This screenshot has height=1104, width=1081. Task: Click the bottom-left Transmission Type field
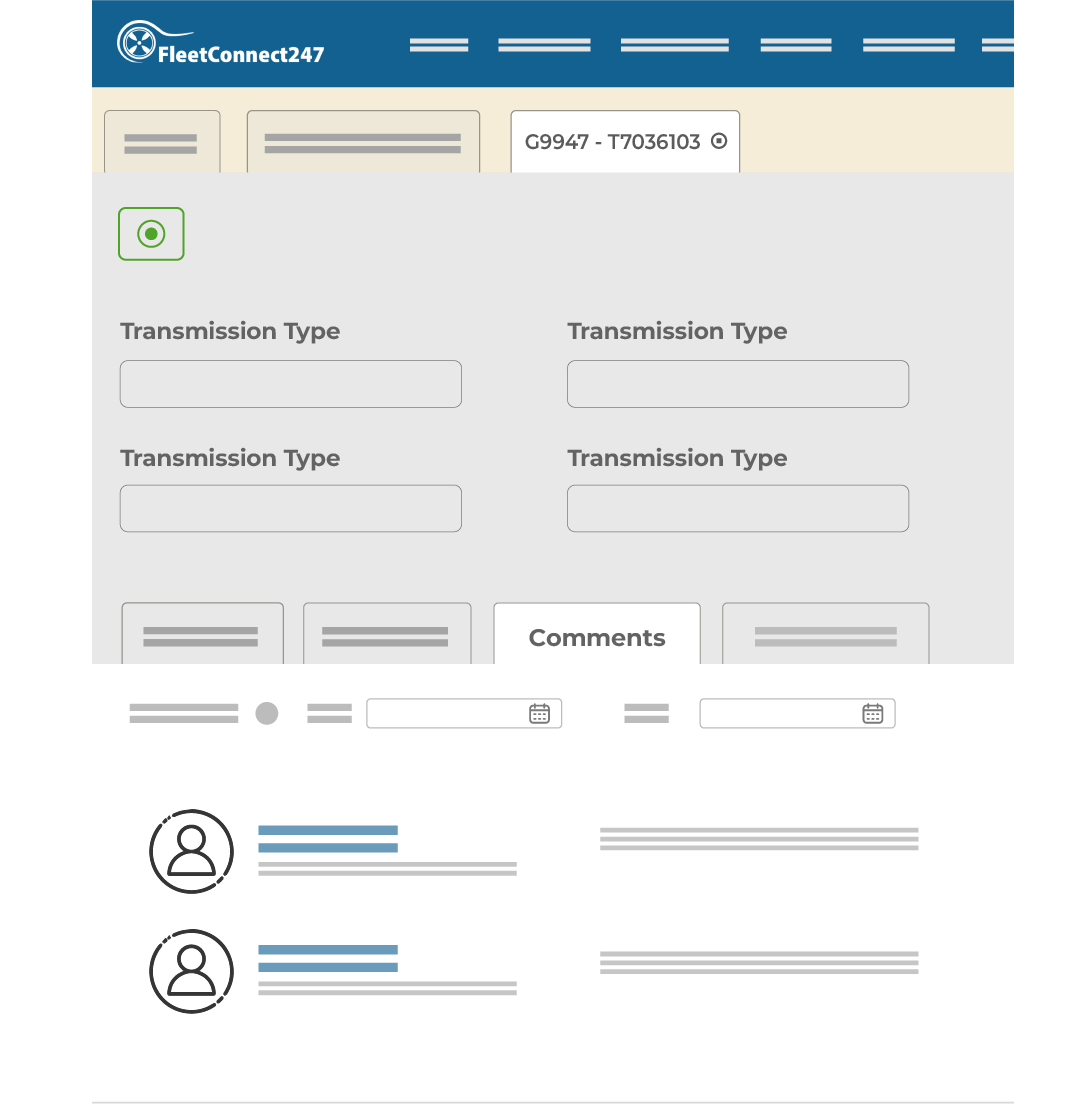tap(290, 508)
